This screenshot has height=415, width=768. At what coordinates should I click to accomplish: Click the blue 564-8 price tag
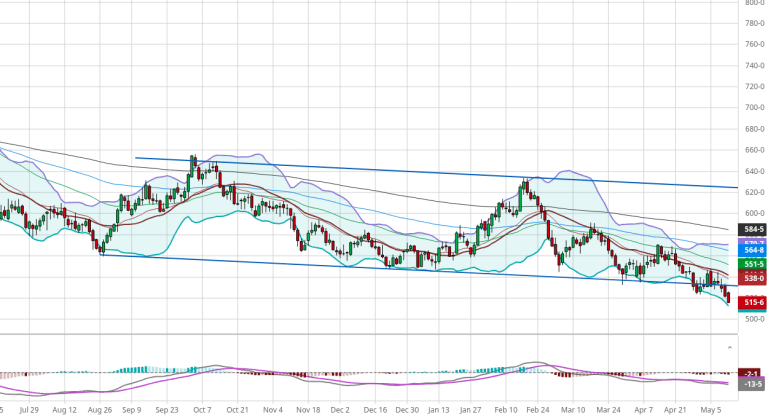pos(751,251)
